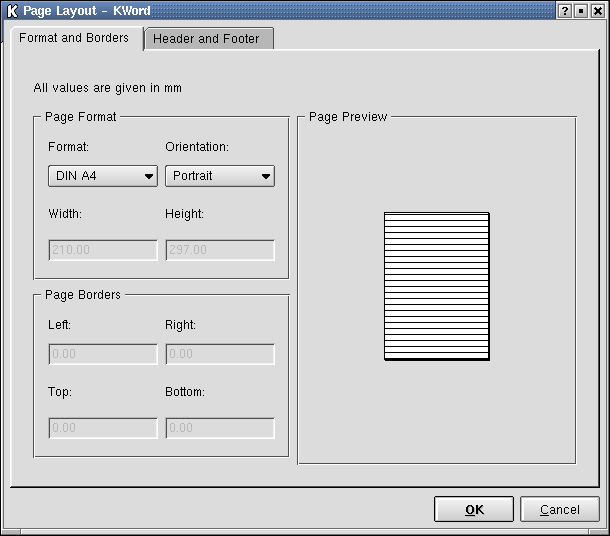Expand the Orientation dropdown showing Portrait
This screenshot has height=536, width=610.
coord(220,176)
